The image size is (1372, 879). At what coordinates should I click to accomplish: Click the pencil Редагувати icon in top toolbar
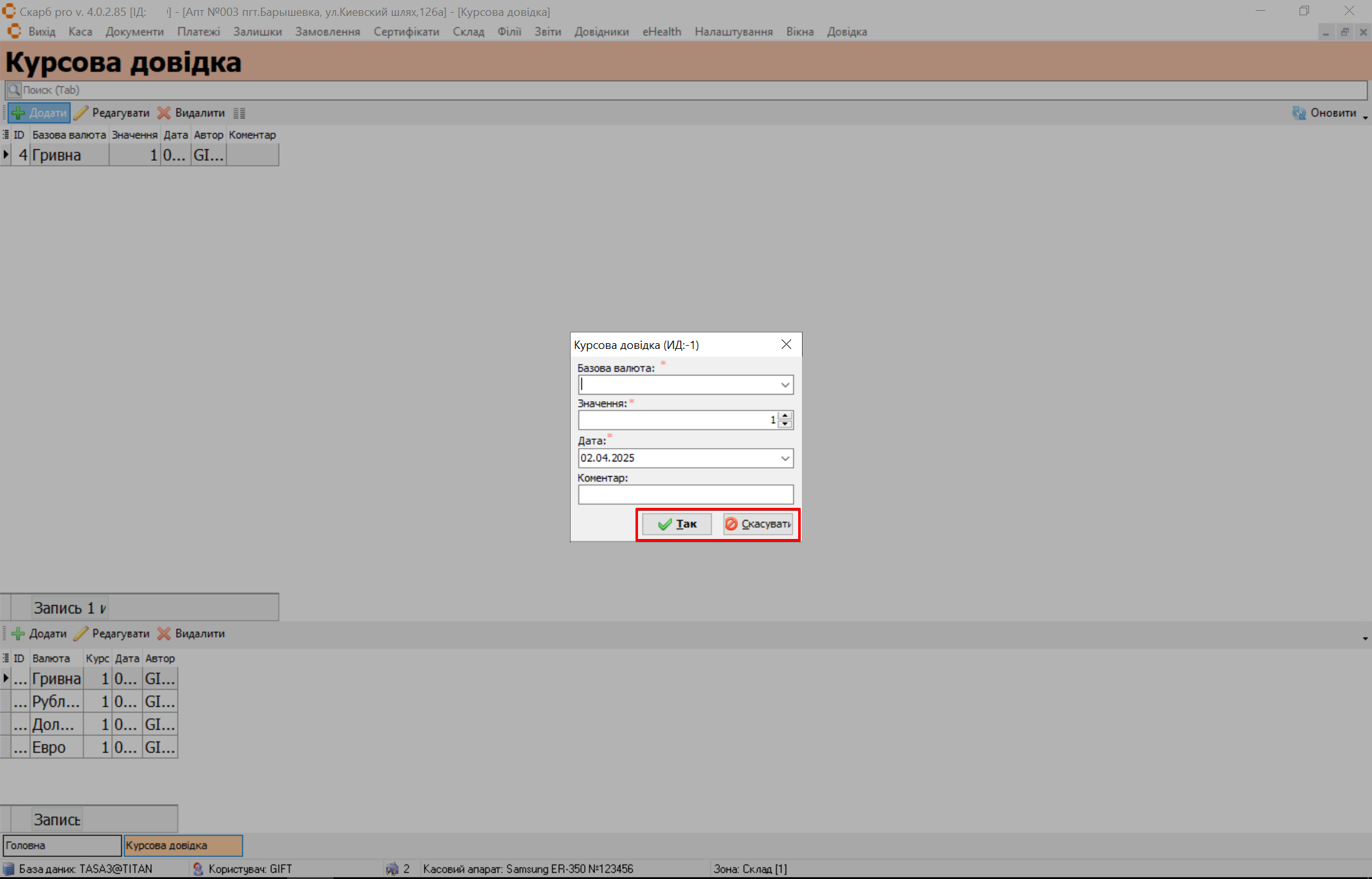tap(81, 113)
